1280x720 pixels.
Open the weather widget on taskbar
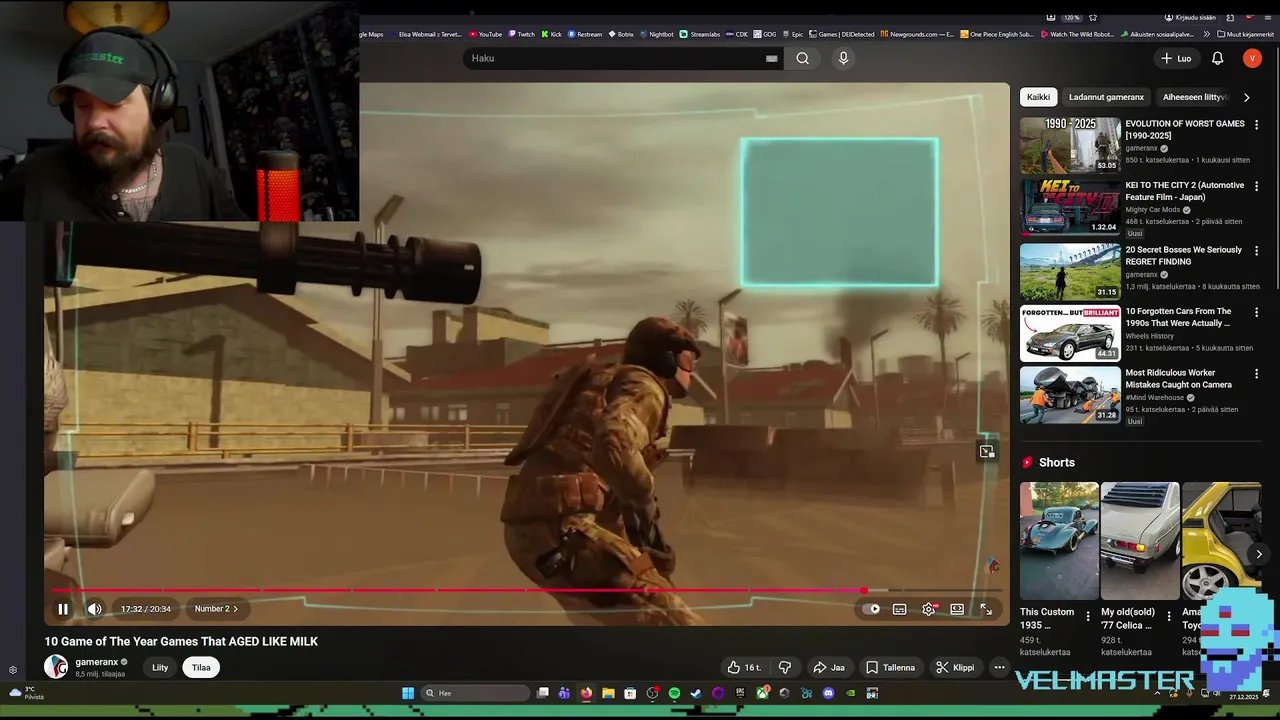[x=26, y=693]
